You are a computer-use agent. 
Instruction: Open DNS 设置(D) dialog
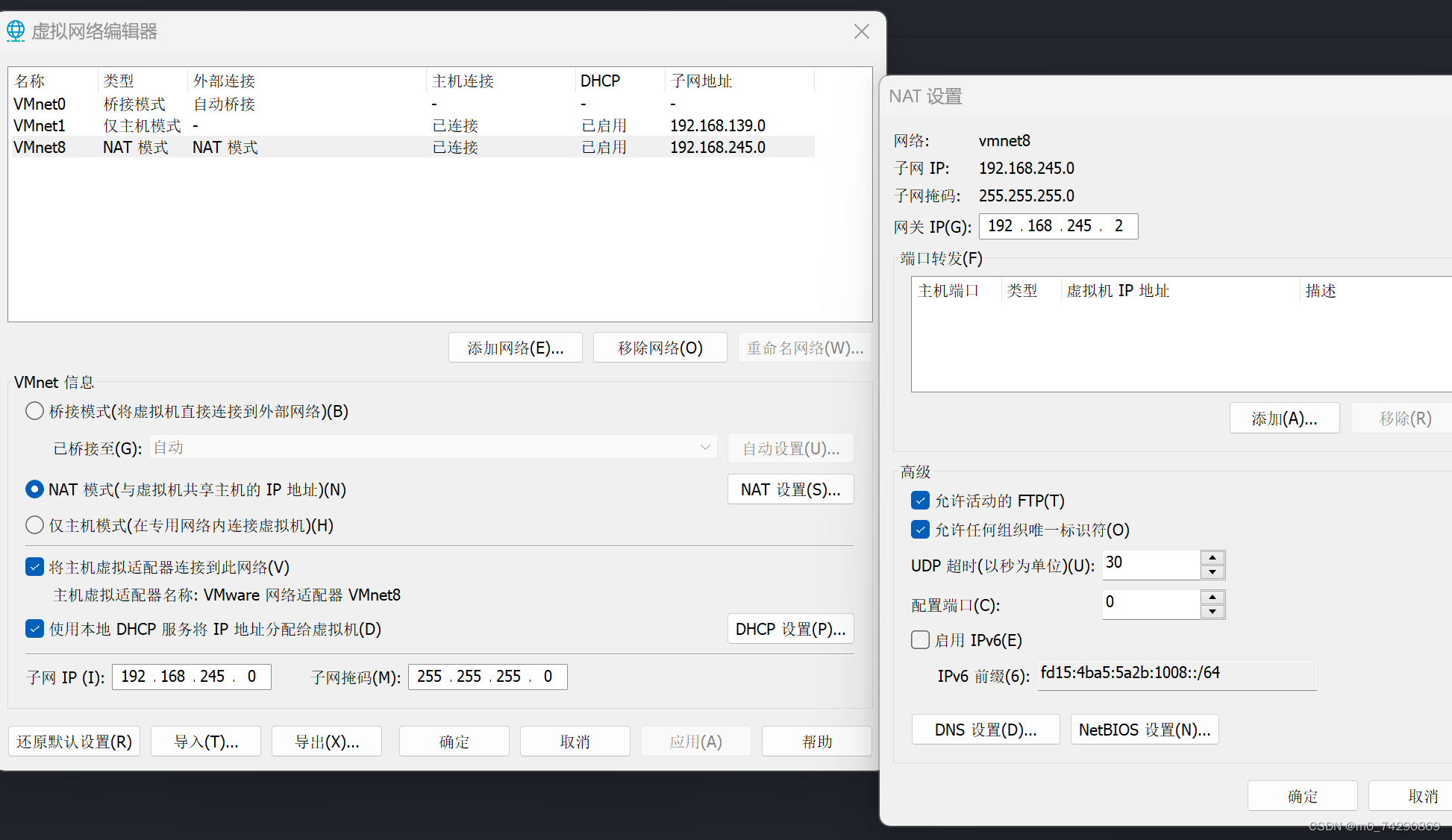point(985,729)
